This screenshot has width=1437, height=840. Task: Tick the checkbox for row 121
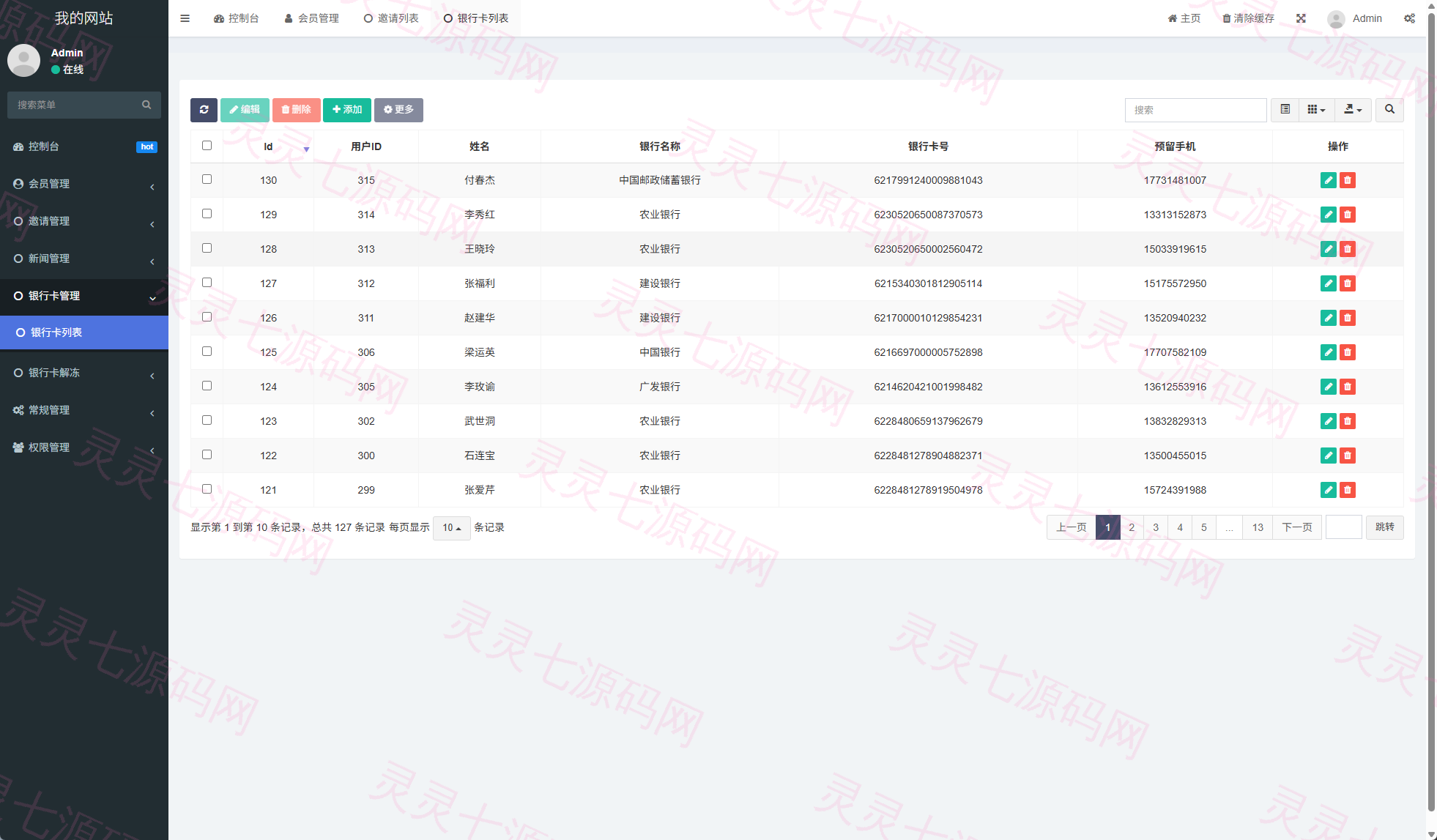pos(207,489)
